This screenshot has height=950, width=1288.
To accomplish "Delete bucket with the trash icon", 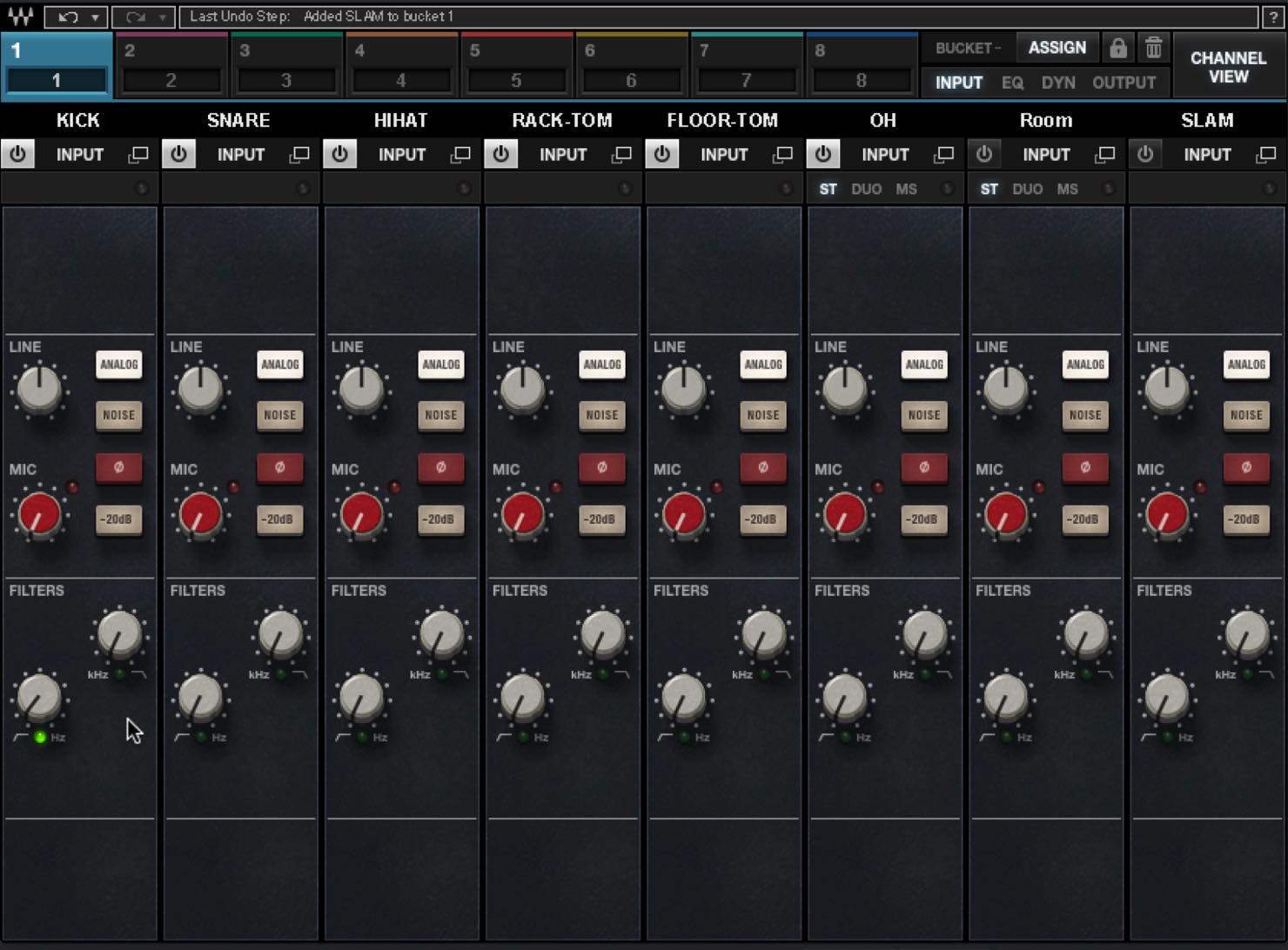I will (x=1153, y=48).
